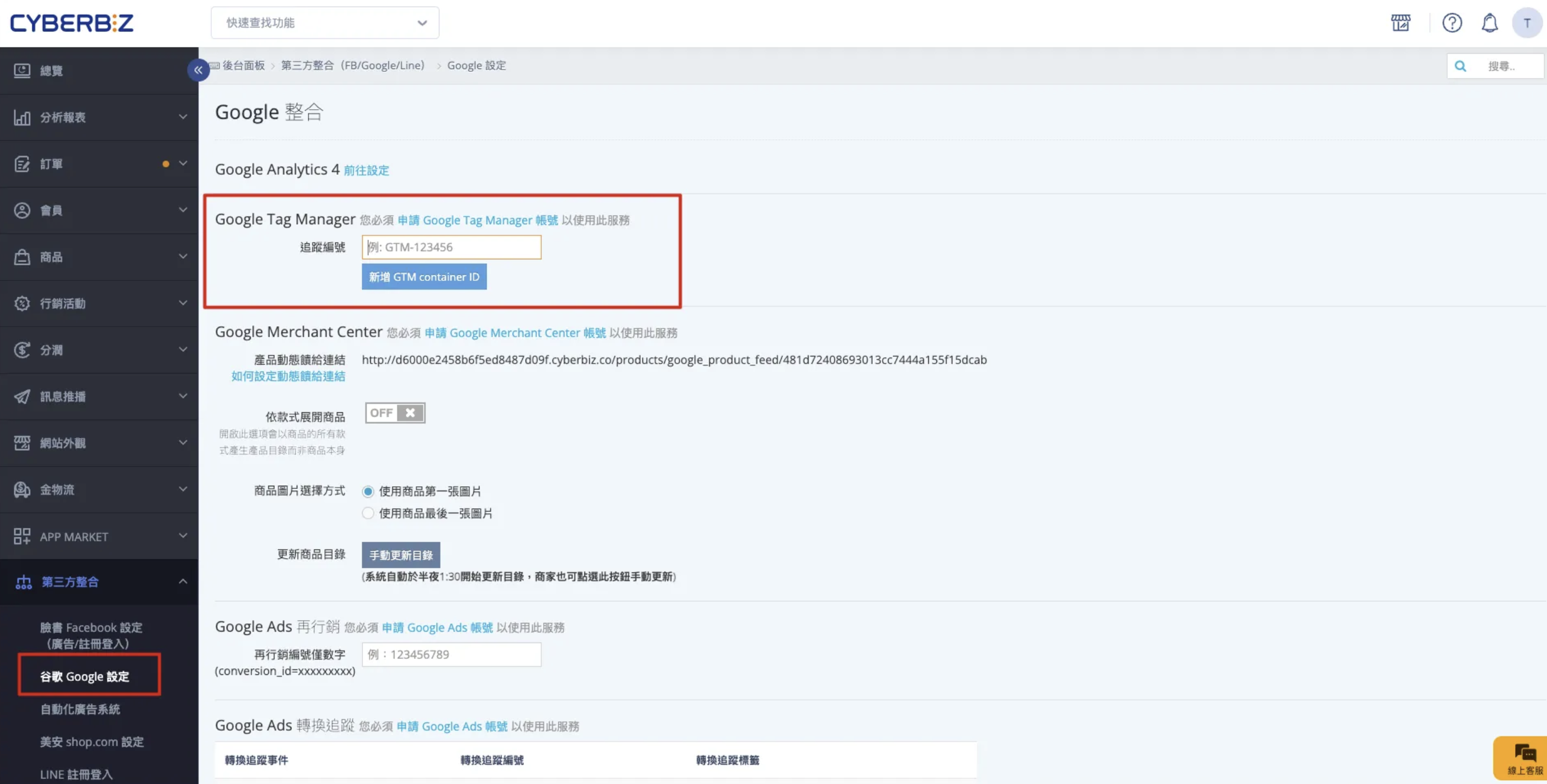Expand APP MARKET sidebar chevron
Viewport: 1547px width, 784px height.
coord(183,536)
